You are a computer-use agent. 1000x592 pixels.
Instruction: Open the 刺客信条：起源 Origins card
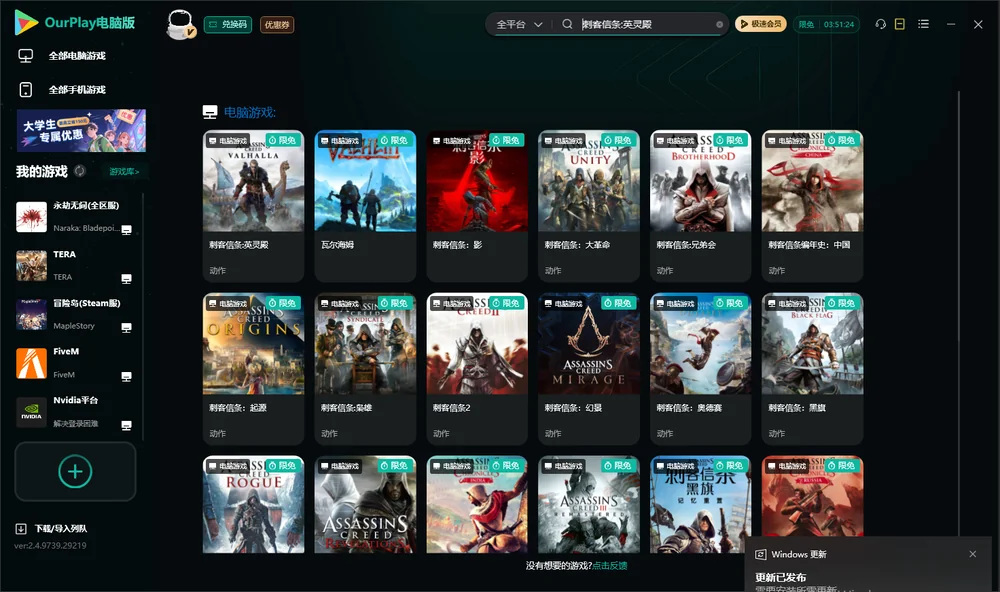(253, 369)
